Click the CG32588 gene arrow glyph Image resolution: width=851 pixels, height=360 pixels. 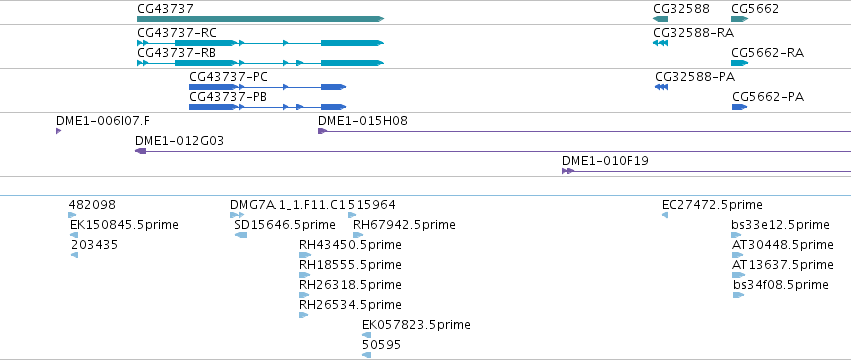click(661, 19)
